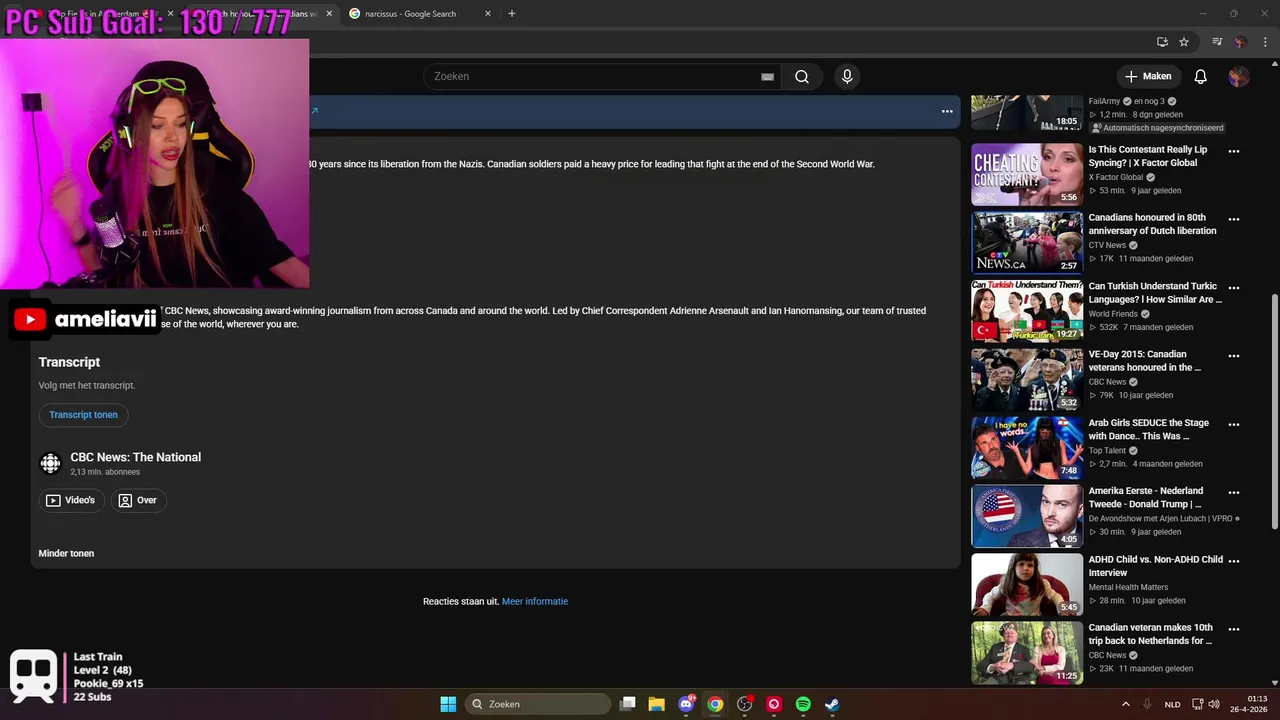Image resolution: width=1280 pixels, height=720 pixels.
Task: Start voice search with microphone icon
Action: coord(847,77)
